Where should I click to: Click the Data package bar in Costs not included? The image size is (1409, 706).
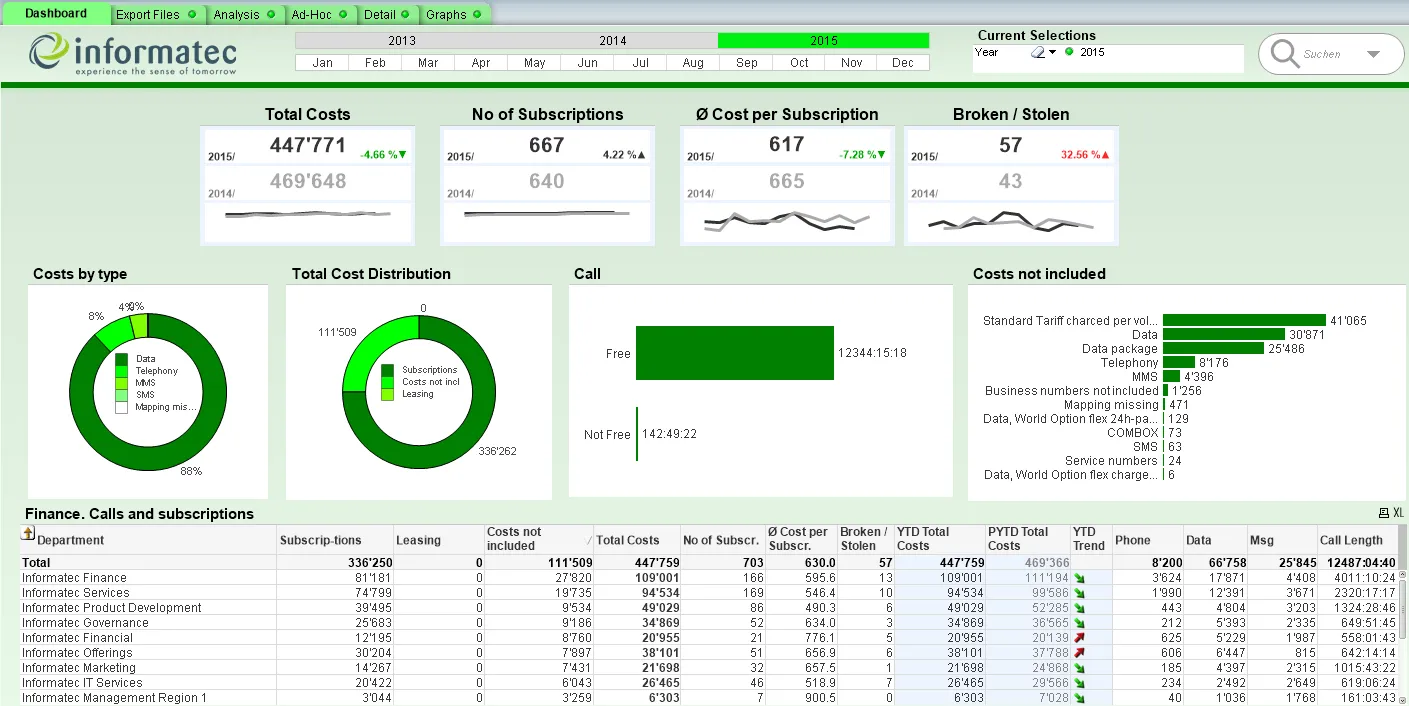click(1213, 349)
